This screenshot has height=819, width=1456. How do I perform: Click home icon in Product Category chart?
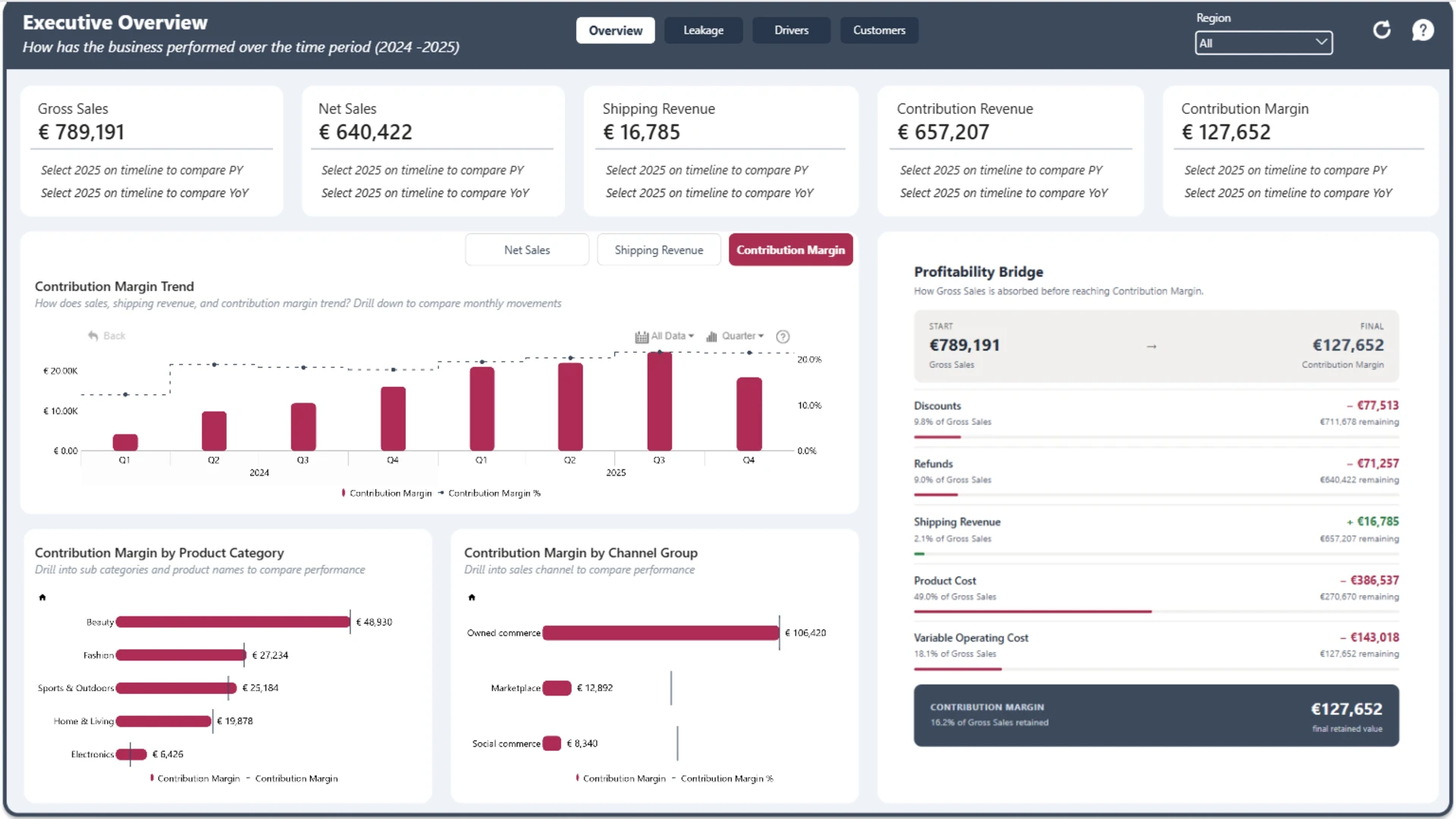[x=42, y=598]
